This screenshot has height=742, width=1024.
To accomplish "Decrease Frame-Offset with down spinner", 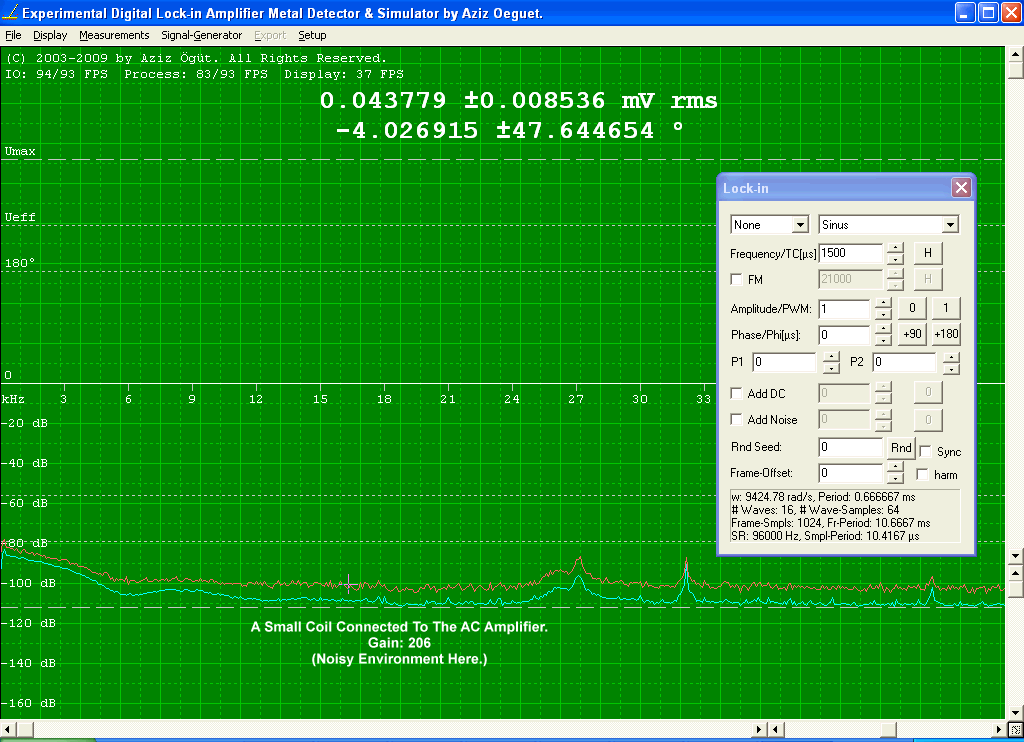I will pyautogui.click(x=896, y=478).
